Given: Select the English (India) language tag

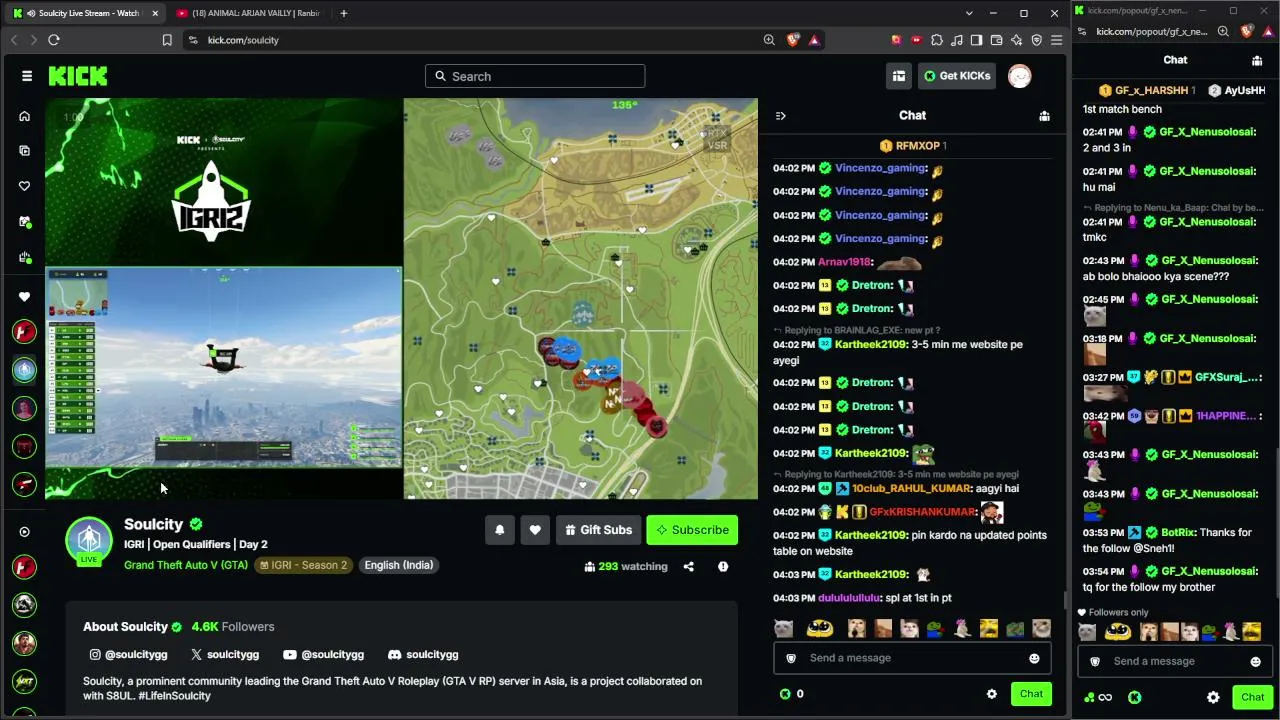Looking at the screenshot, I should coord(398,565).
